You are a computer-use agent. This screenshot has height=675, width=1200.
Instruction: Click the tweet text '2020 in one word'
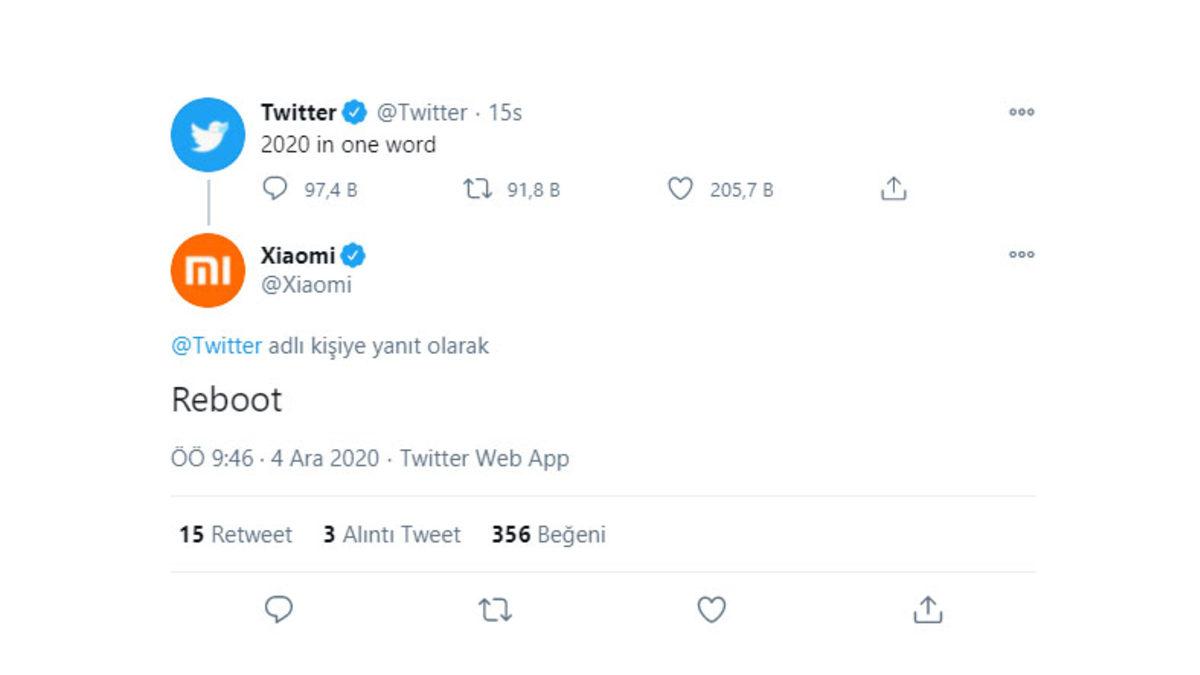pos(347,144)
